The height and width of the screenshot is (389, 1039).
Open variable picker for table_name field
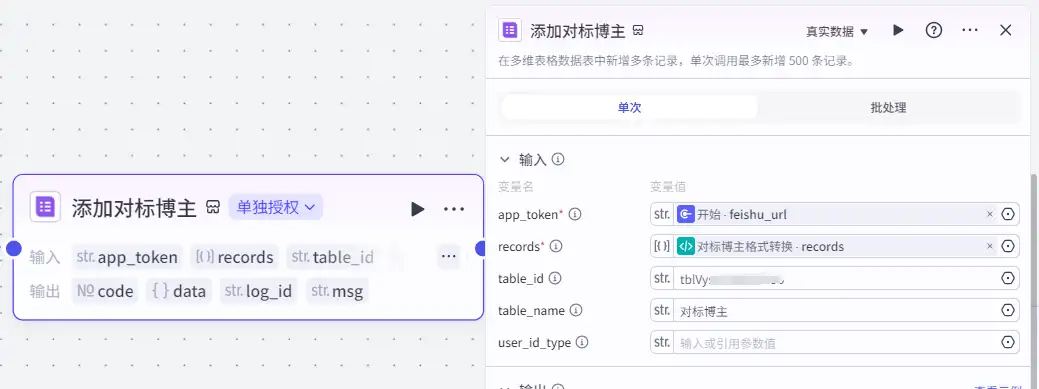pyautogui.click(x=1008, y=310)
